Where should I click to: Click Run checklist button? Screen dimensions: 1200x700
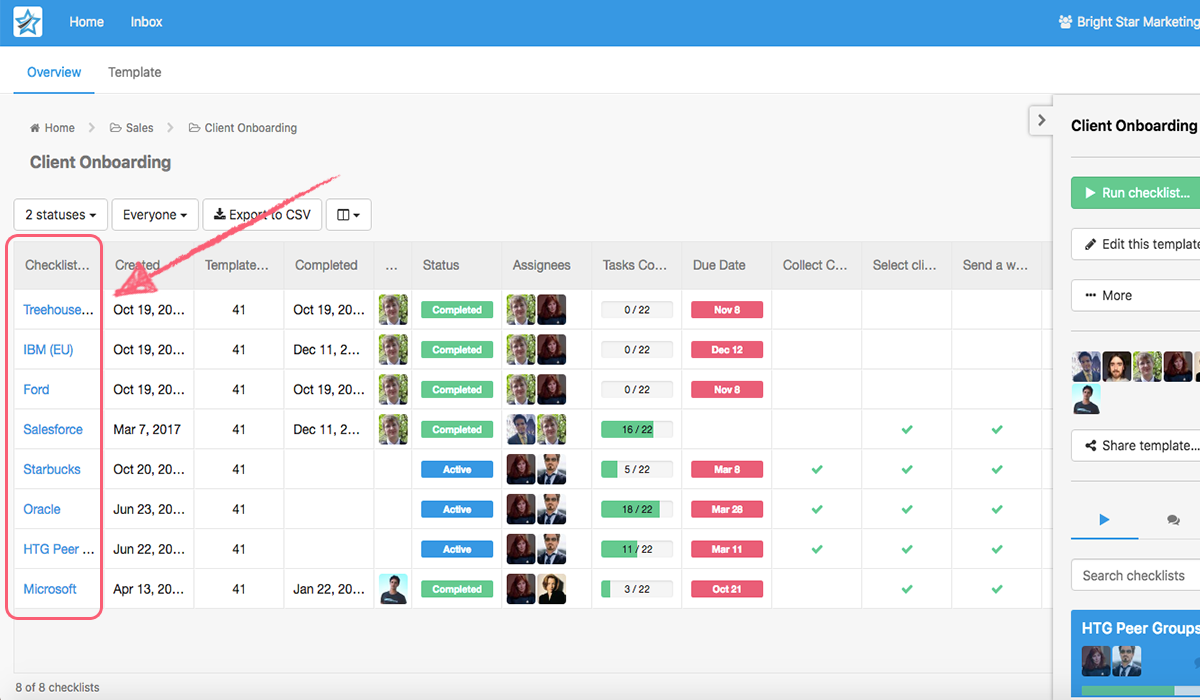coord(1136,193)
